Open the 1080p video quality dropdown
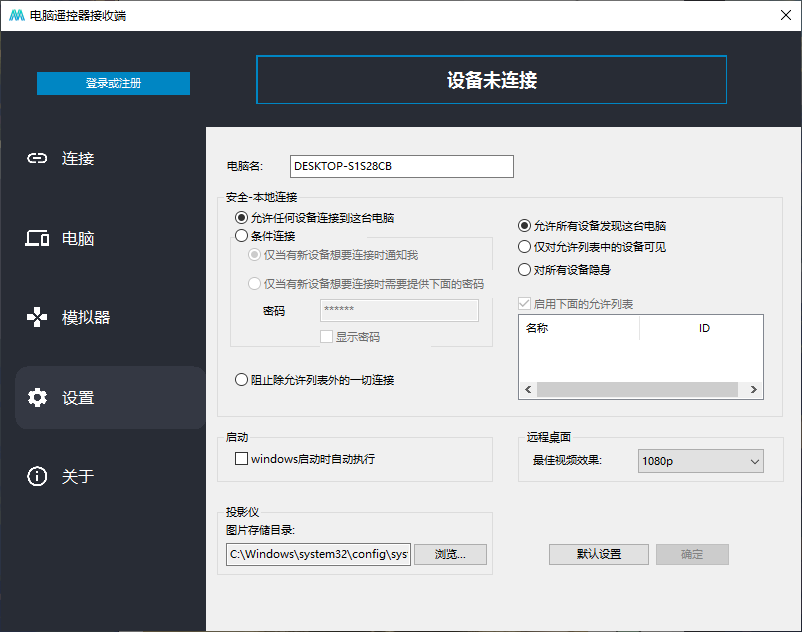Viewport: 802px width, 632px height. pyautogui.click(x=700, y=461)
